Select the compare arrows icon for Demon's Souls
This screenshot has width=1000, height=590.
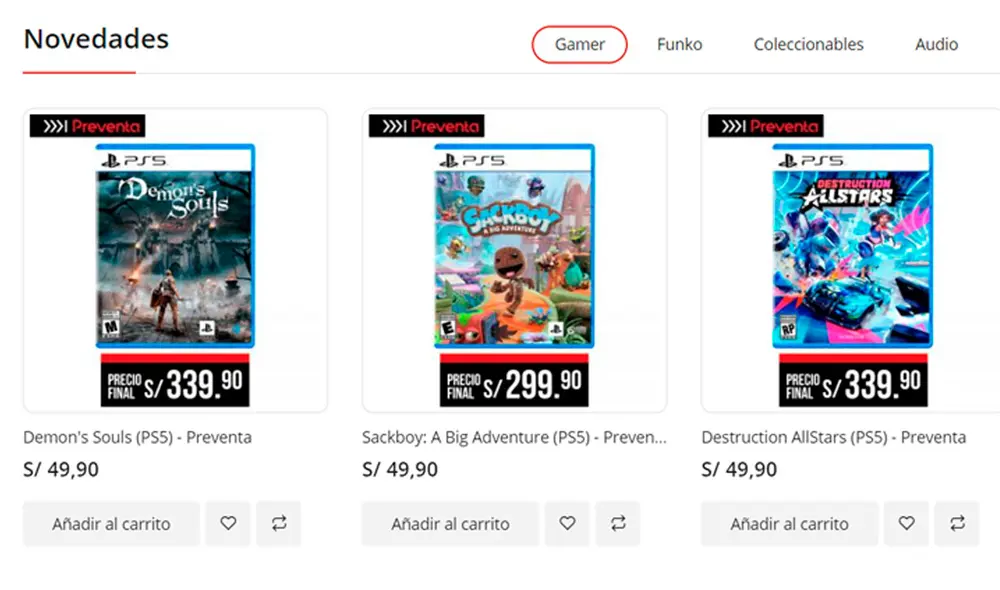click(278, 523)
